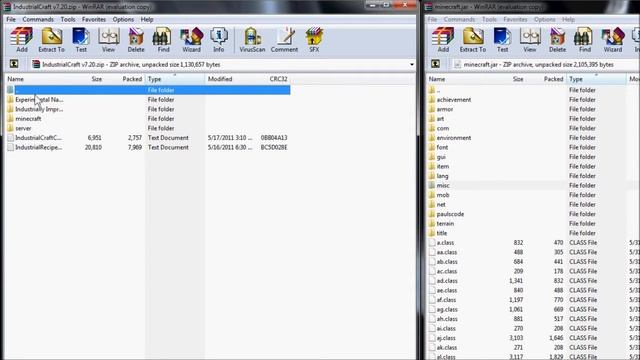Open the address dropdown in IndustrialCraft window
This screenshot has width=640, height=360.
coord(411,64)
